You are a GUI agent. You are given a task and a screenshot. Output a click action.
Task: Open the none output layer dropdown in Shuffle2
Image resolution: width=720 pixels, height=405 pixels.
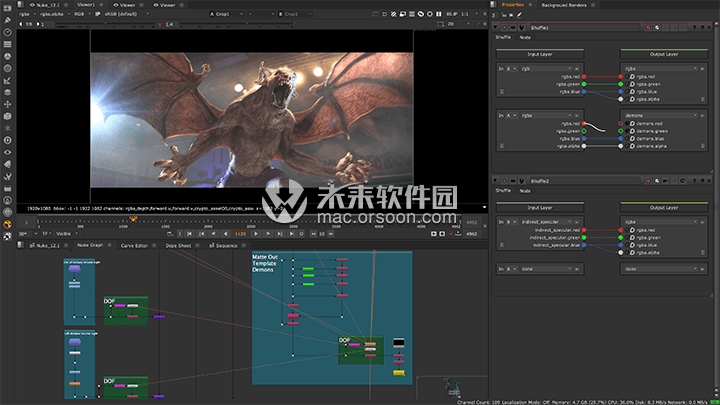pyautogui.click(x=661, y=269)
